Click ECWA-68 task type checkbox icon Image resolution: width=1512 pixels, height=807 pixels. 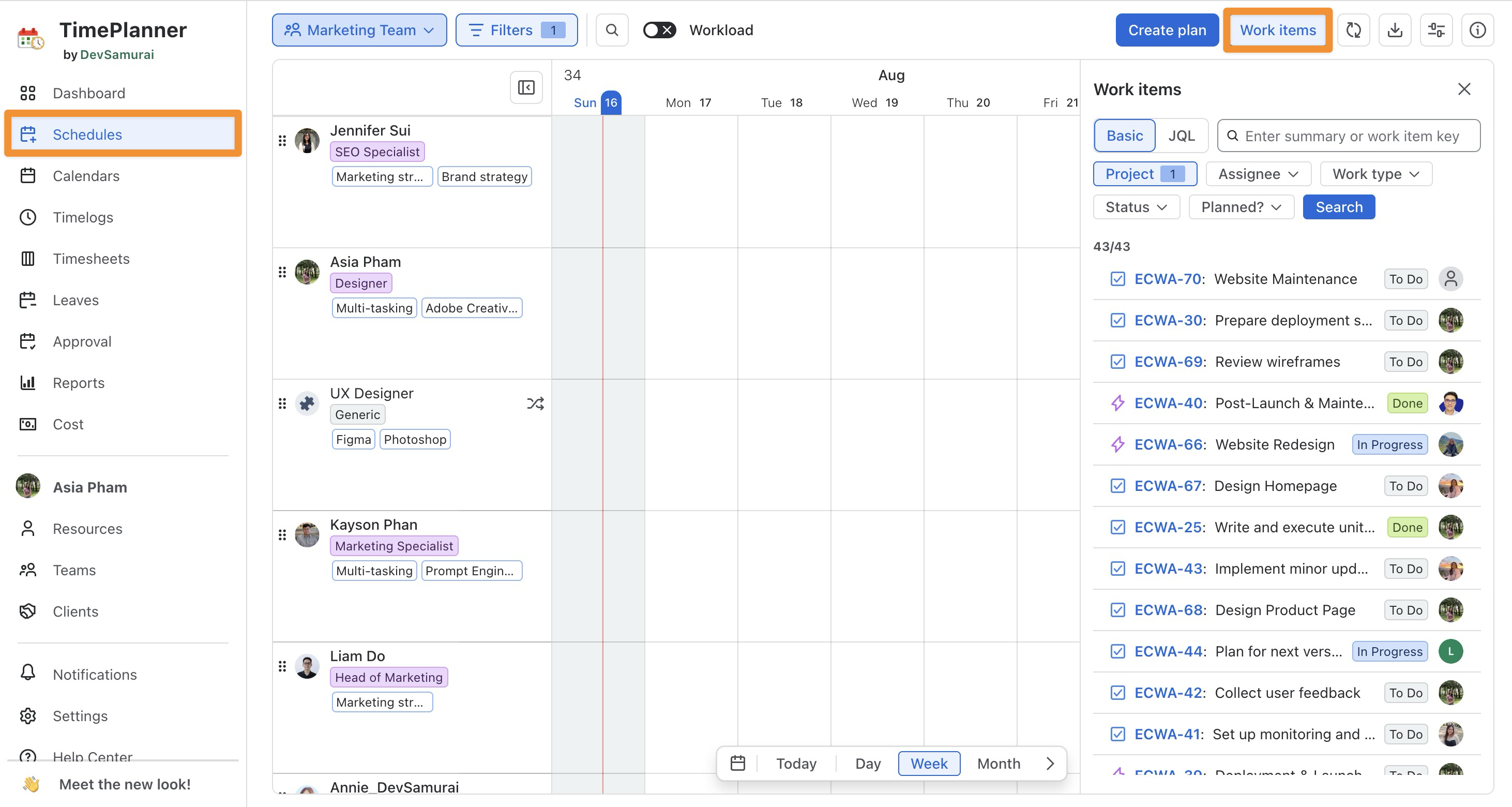click(1117, 610)
